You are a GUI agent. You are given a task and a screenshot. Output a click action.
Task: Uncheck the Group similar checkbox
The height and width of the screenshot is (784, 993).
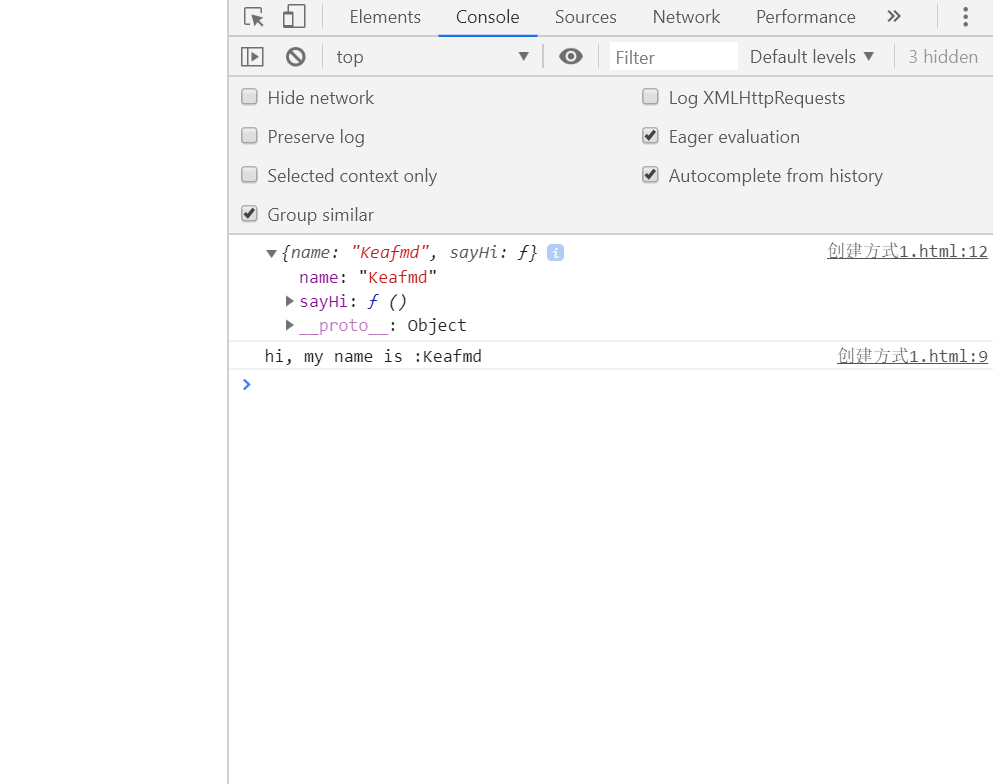[250, 213]
